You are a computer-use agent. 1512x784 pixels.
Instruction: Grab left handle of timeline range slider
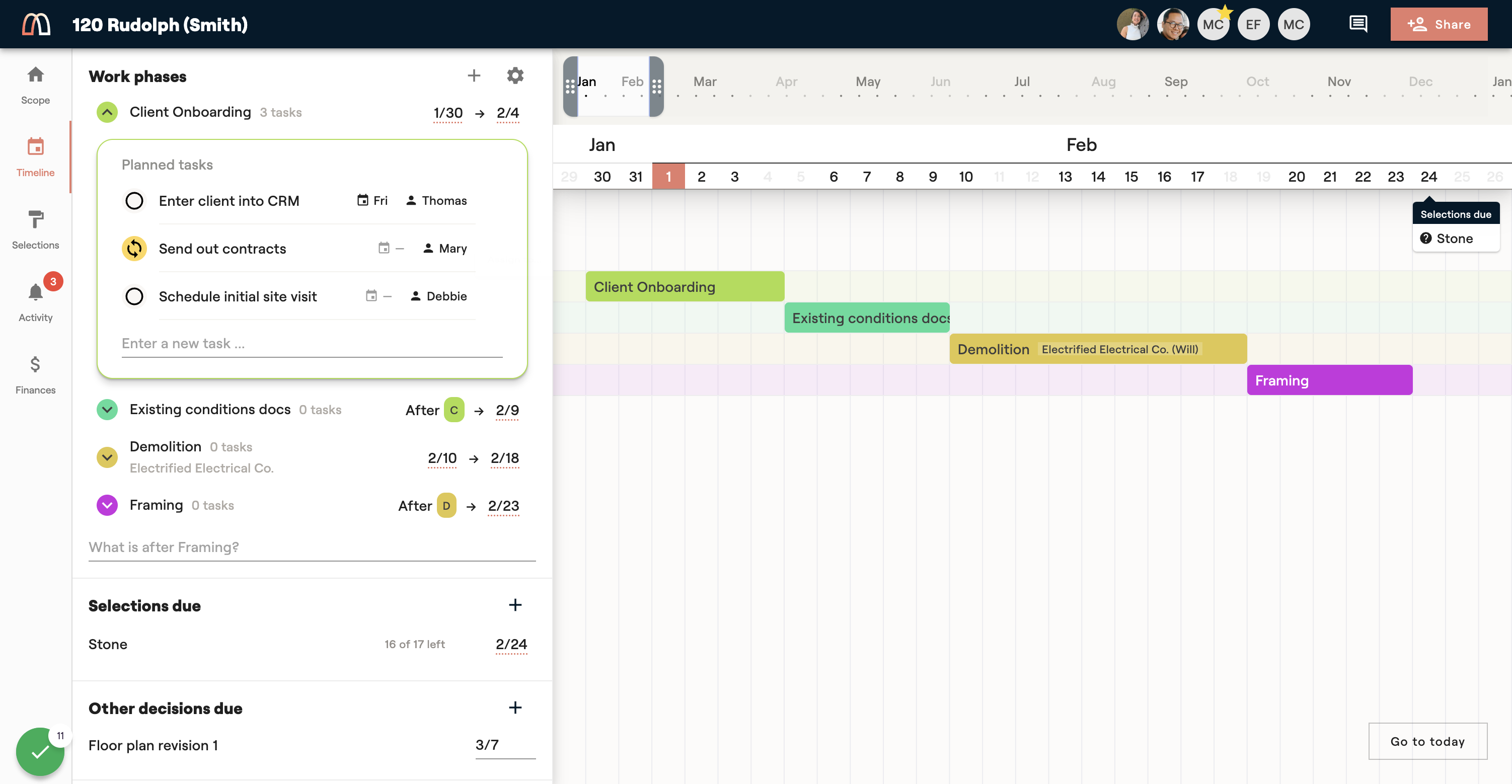click(x=570, y=87)
